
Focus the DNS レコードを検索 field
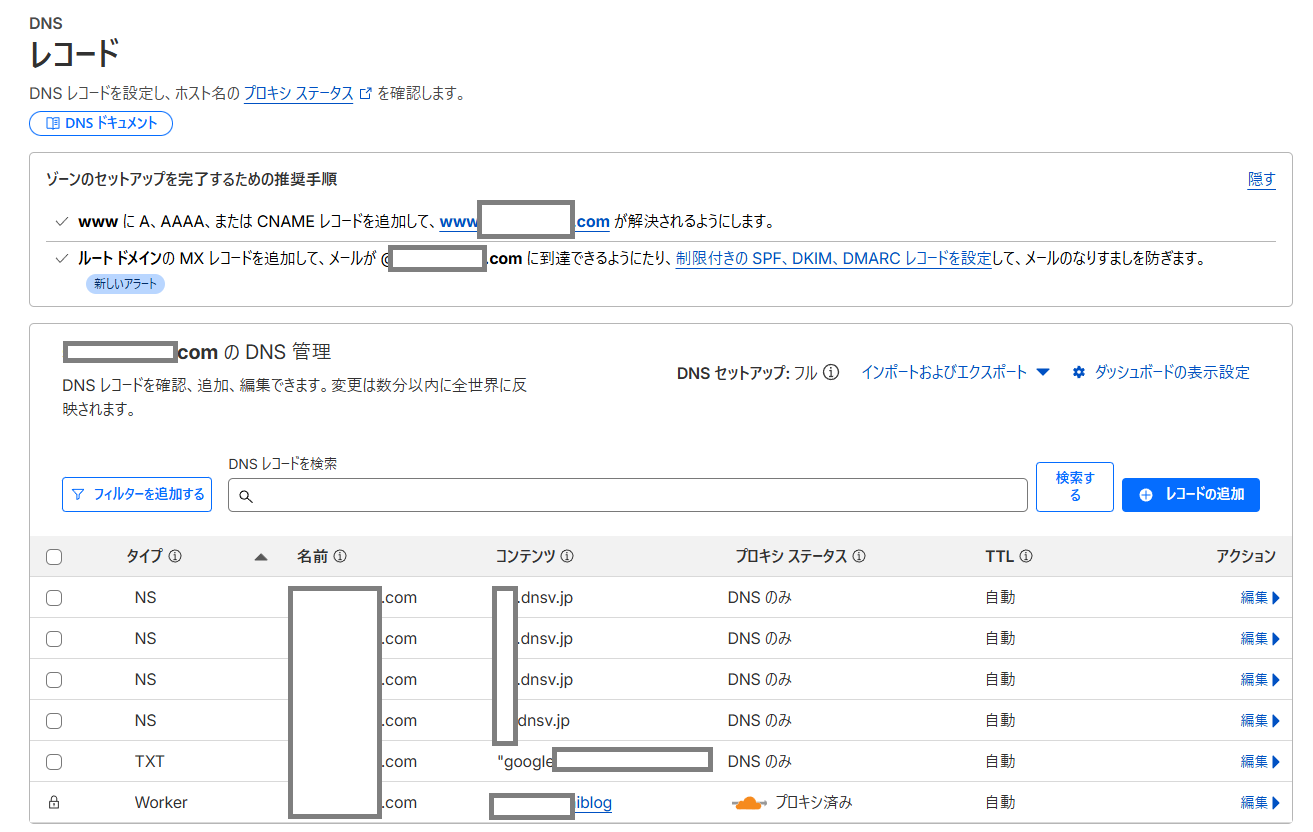click(628, 495)
